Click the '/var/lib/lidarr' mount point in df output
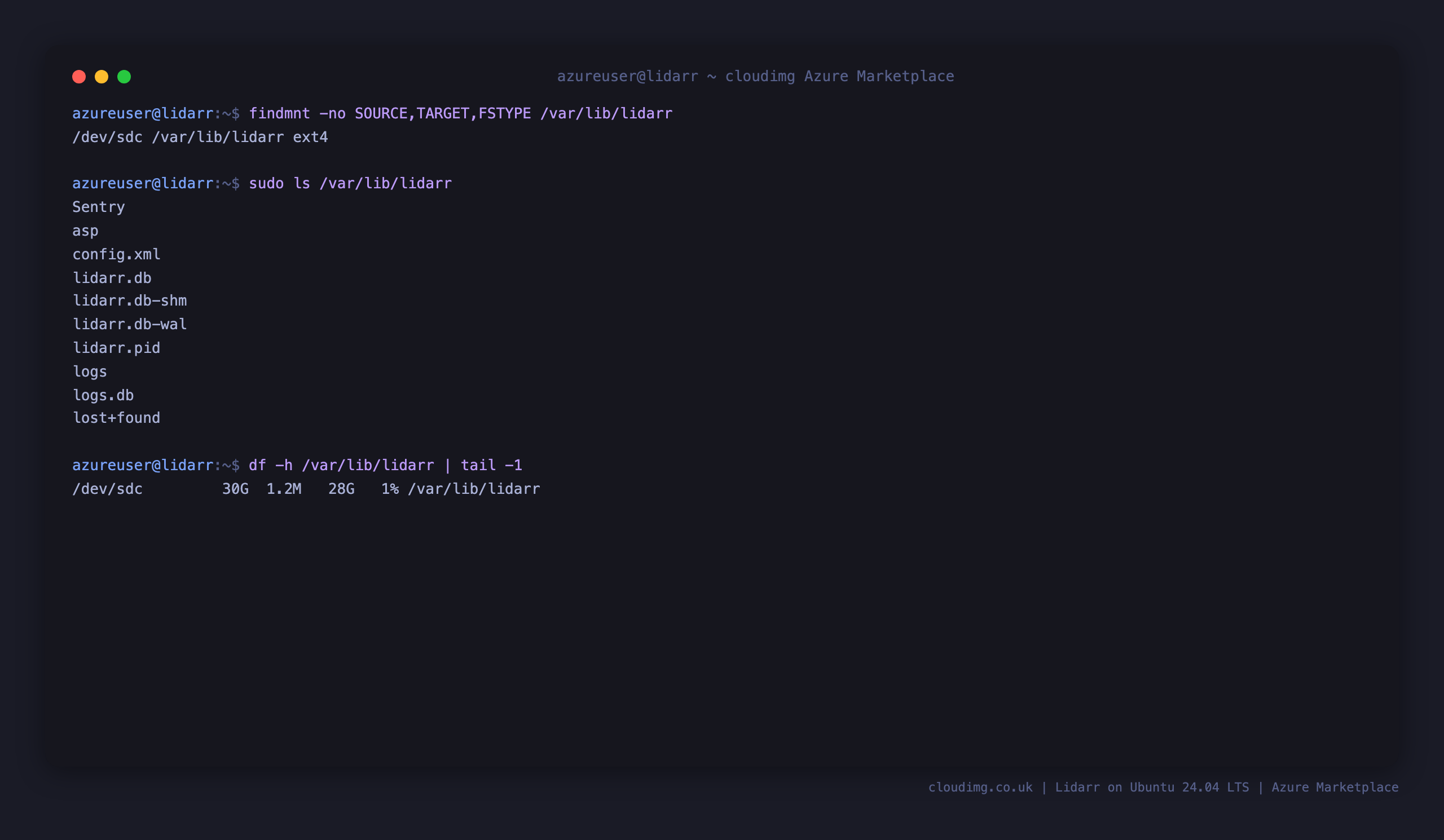The width and height of the screenshot is (1444, 840). [x=474, y=489]
